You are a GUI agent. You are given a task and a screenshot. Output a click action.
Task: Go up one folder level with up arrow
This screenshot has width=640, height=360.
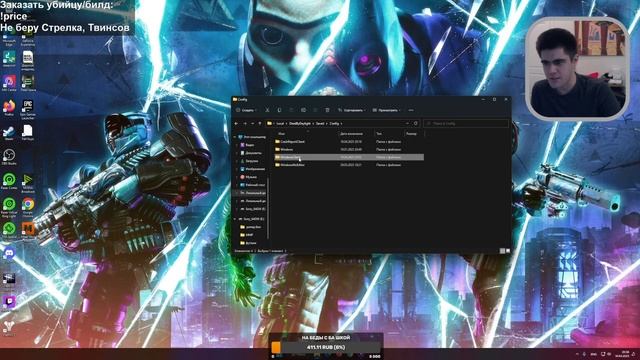click(x=260, y=123)
